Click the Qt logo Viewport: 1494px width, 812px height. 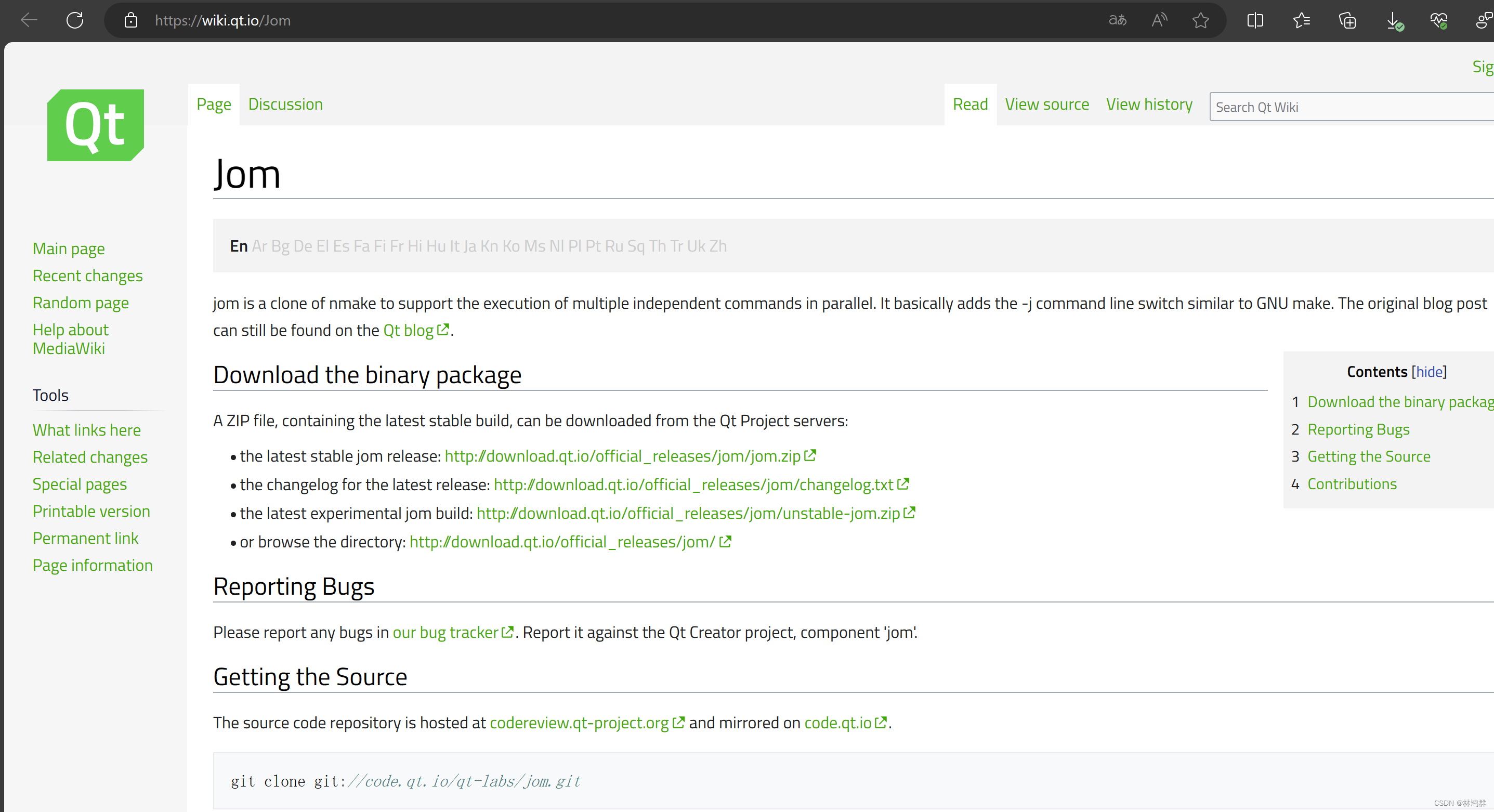(96, 125)
